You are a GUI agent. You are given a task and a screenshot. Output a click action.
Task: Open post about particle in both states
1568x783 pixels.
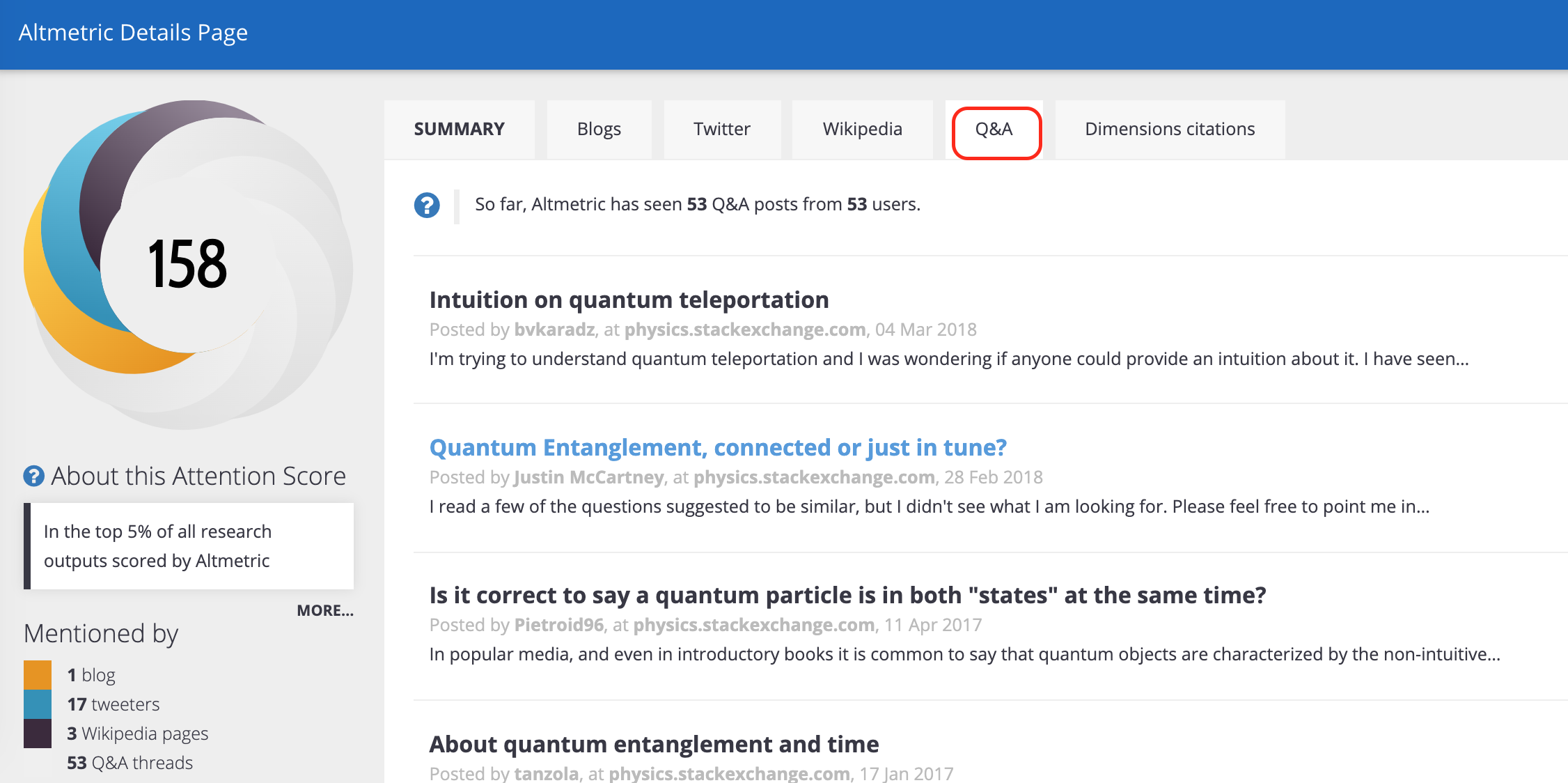(847, 596)
